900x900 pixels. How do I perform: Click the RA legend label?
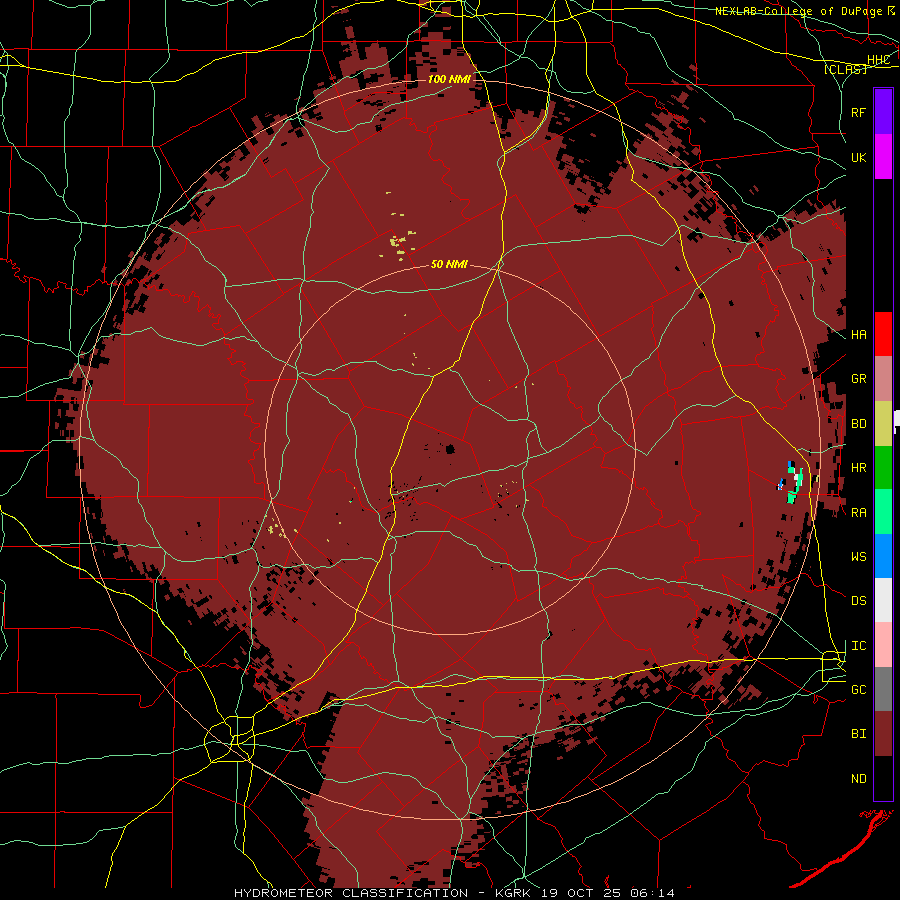pyautogui.click(x=858, y=513)
